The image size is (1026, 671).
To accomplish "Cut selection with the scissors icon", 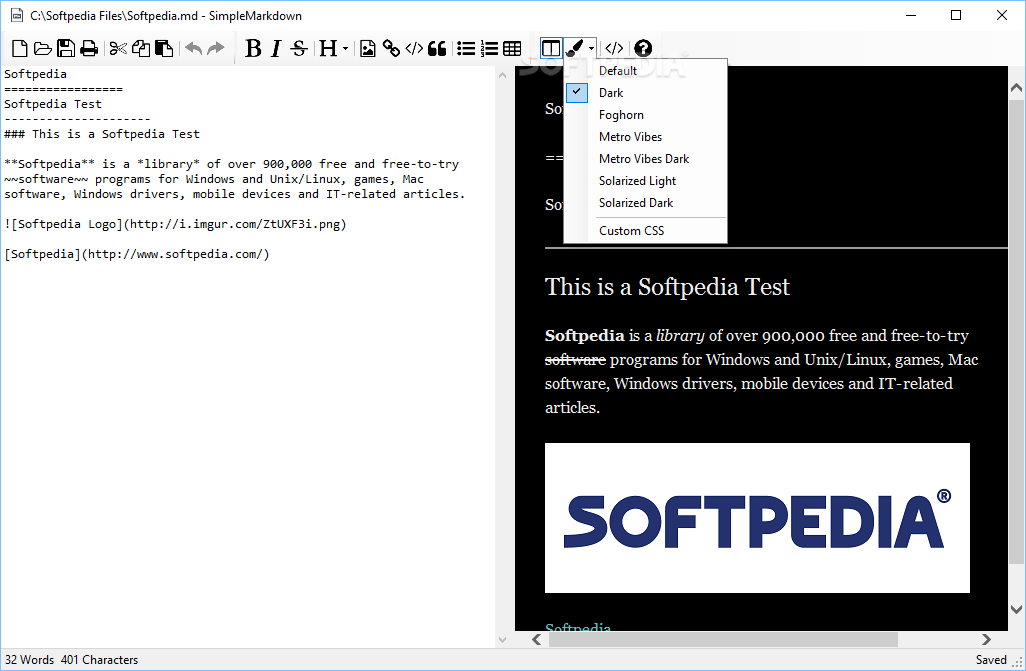I will coord(118,48).
